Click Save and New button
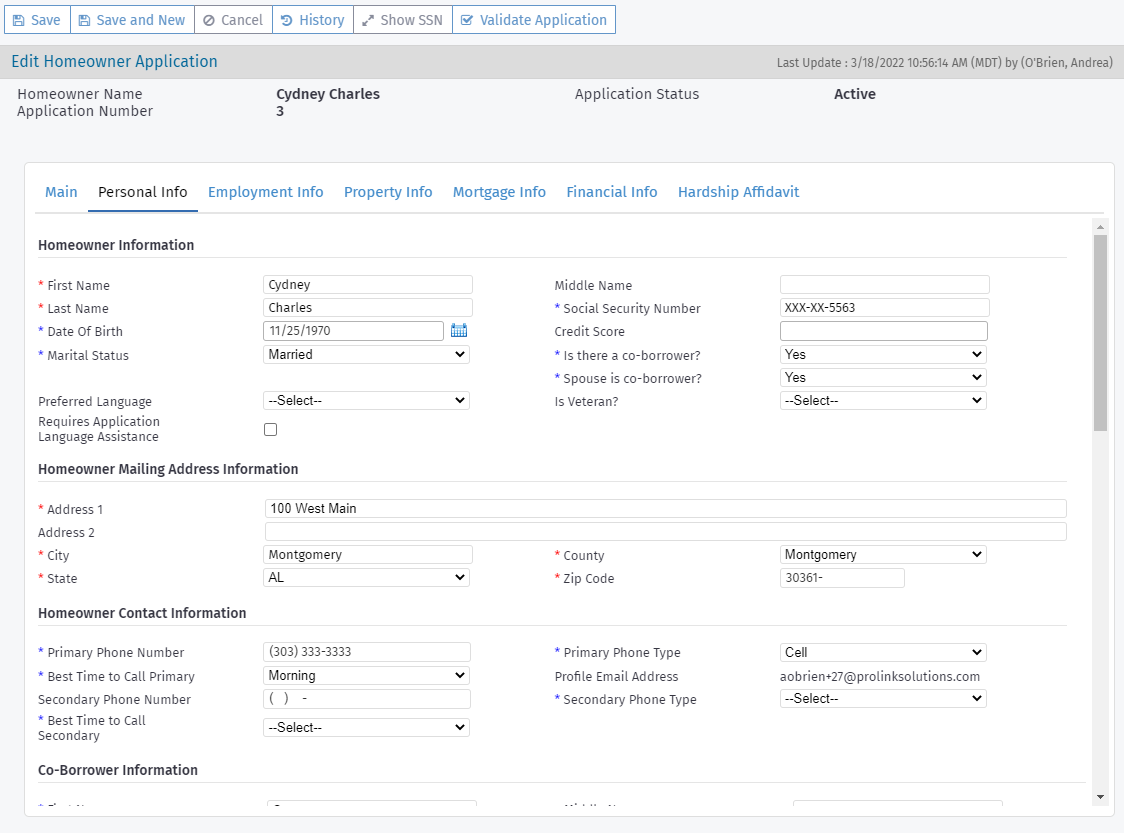1124x833 pixels. coord(132,20)
